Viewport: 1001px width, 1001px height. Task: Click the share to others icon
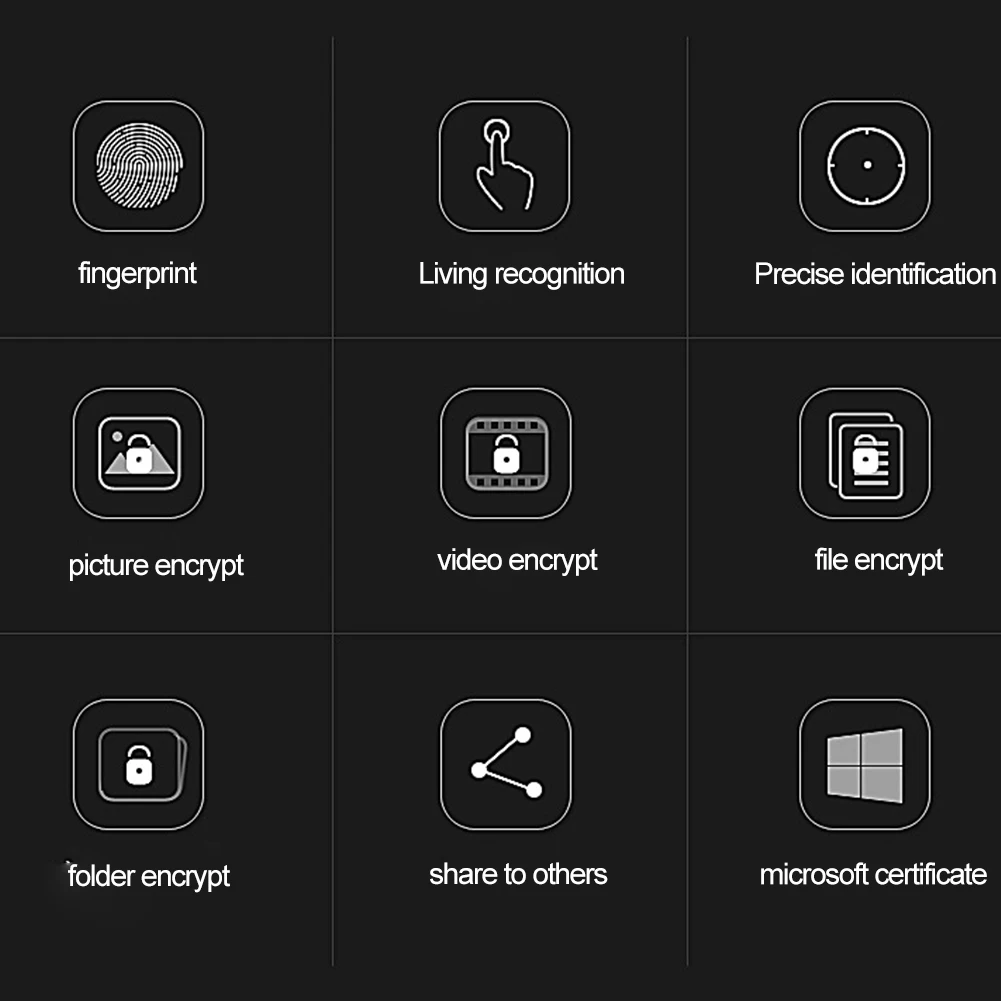(x=506, y=764)
